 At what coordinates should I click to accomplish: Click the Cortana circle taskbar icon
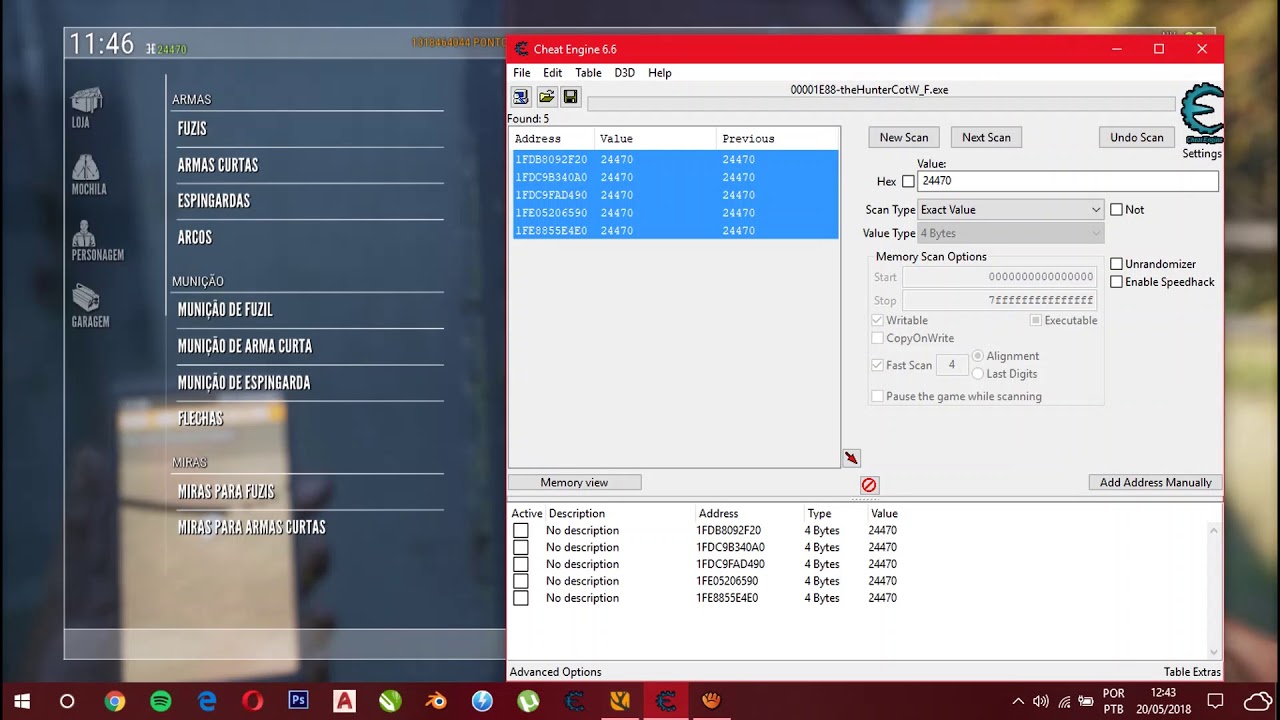[x=67, y=701]
